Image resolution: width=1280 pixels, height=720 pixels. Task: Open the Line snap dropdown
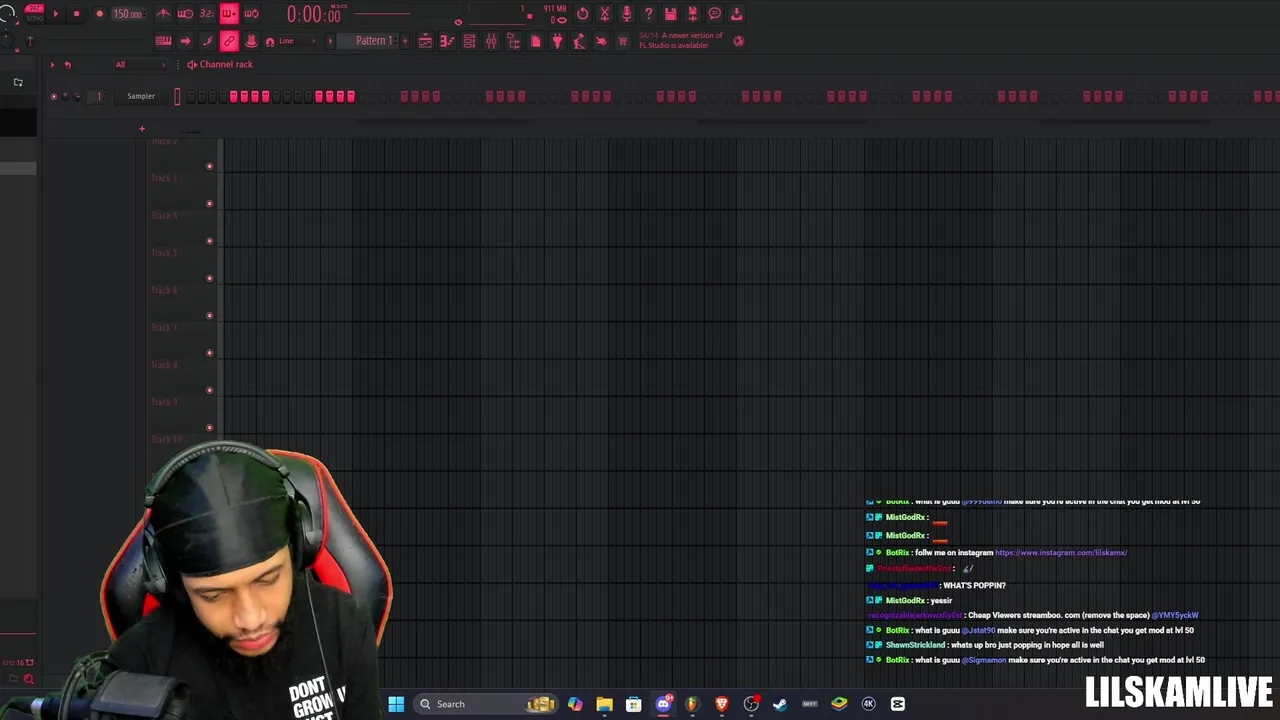[296, 41]
